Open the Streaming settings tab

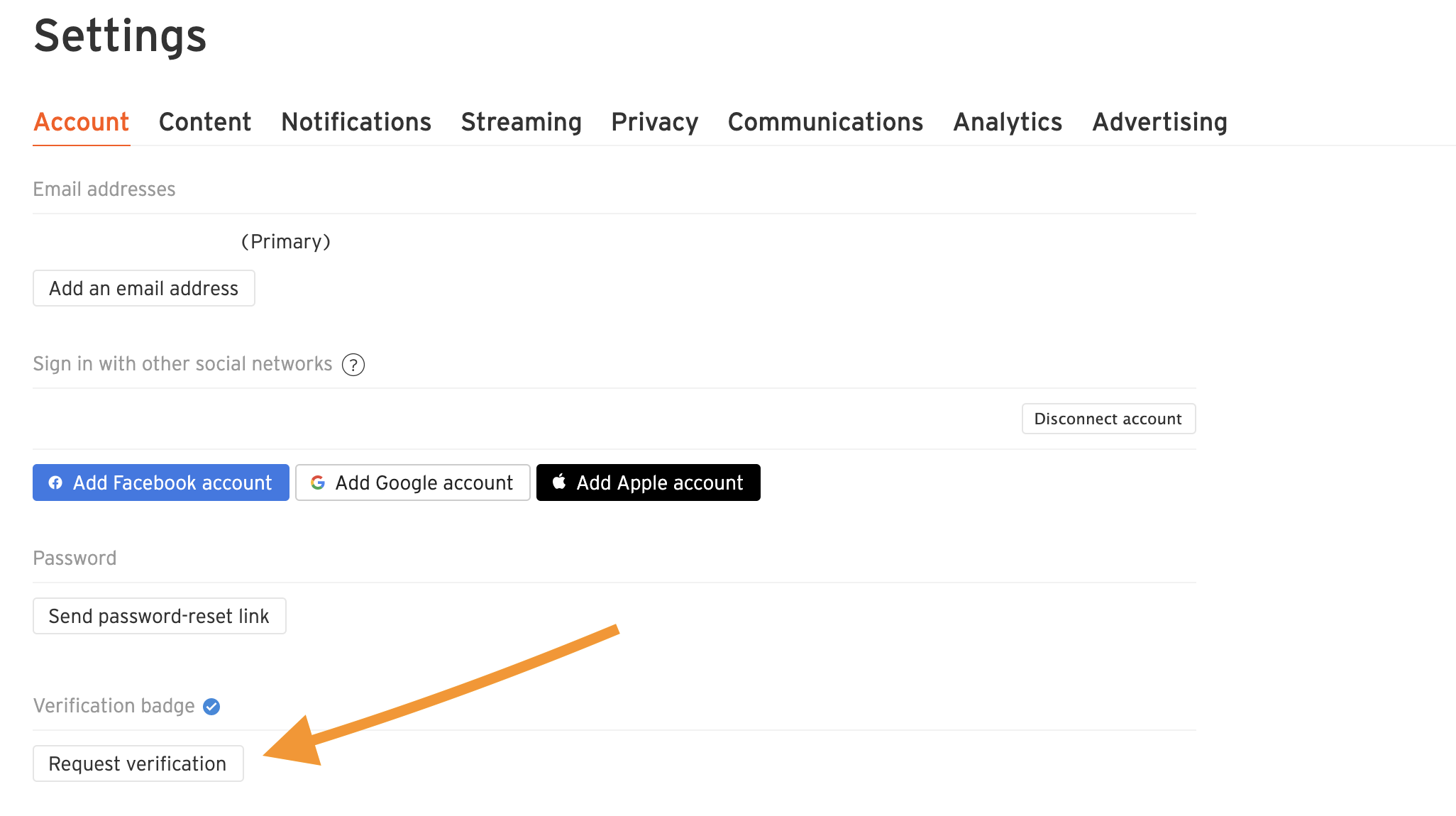tap(521, 122)
